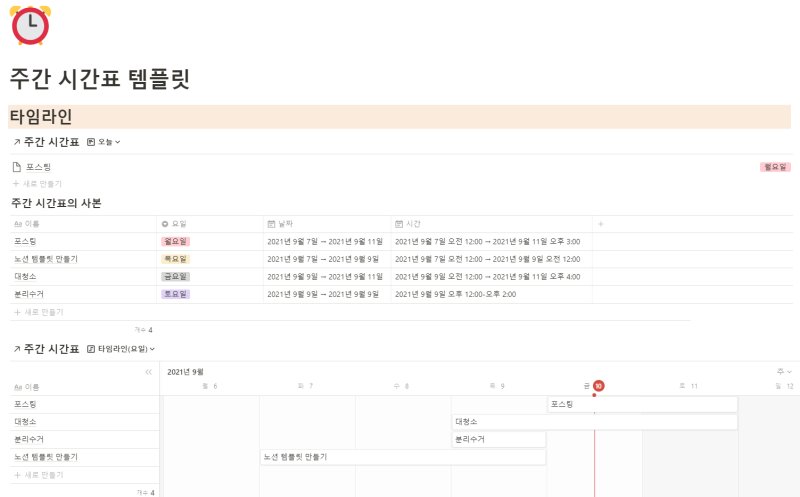Click the 이름 header in timeline side table
Image resolution: width=800 pixels, height=497 pixels.
click(x=27, y=387)
